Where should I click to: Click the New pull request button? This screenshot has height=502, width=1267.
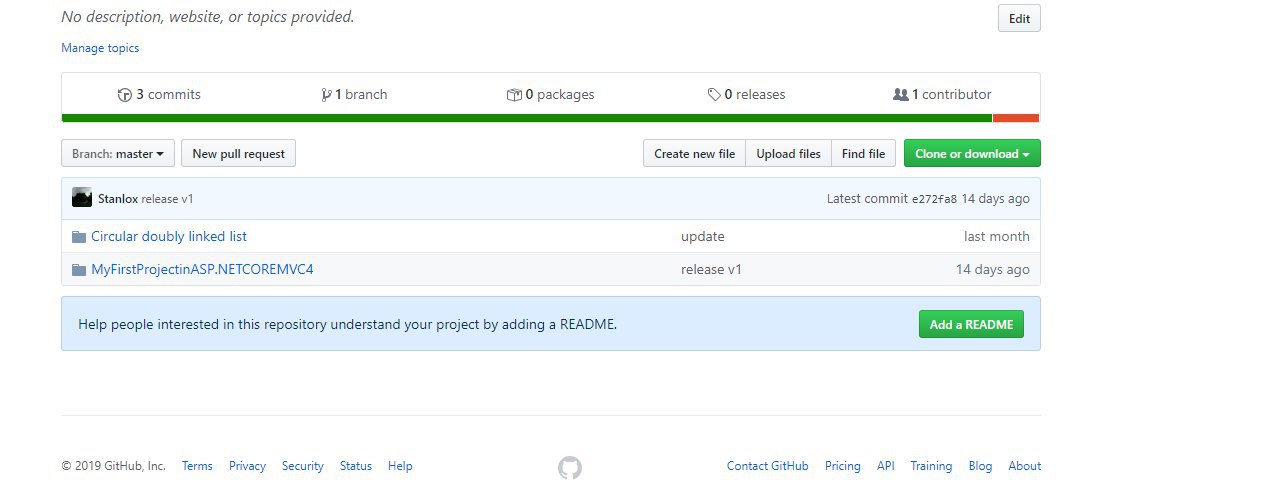pos(238,154)
